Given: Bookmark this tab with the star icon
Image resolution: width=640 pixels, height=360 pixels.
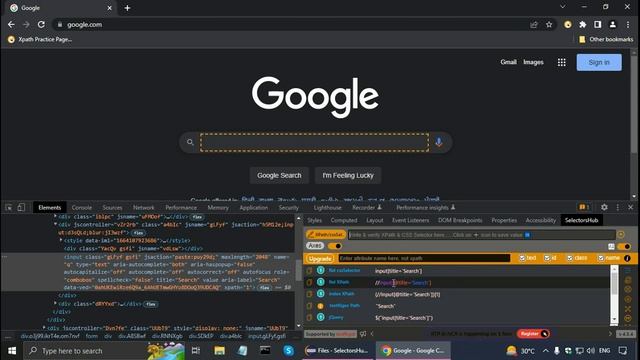Looking at the screenshot, I should [x=549, y=24].
